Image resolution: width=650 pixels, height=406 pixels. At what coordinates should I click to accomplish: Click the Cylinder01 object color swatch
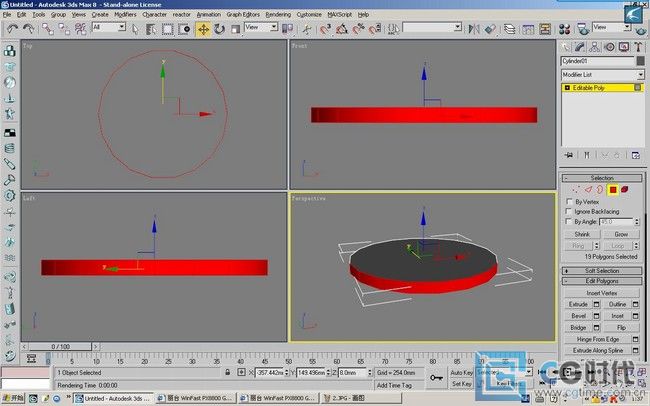[x=640, y=61]
